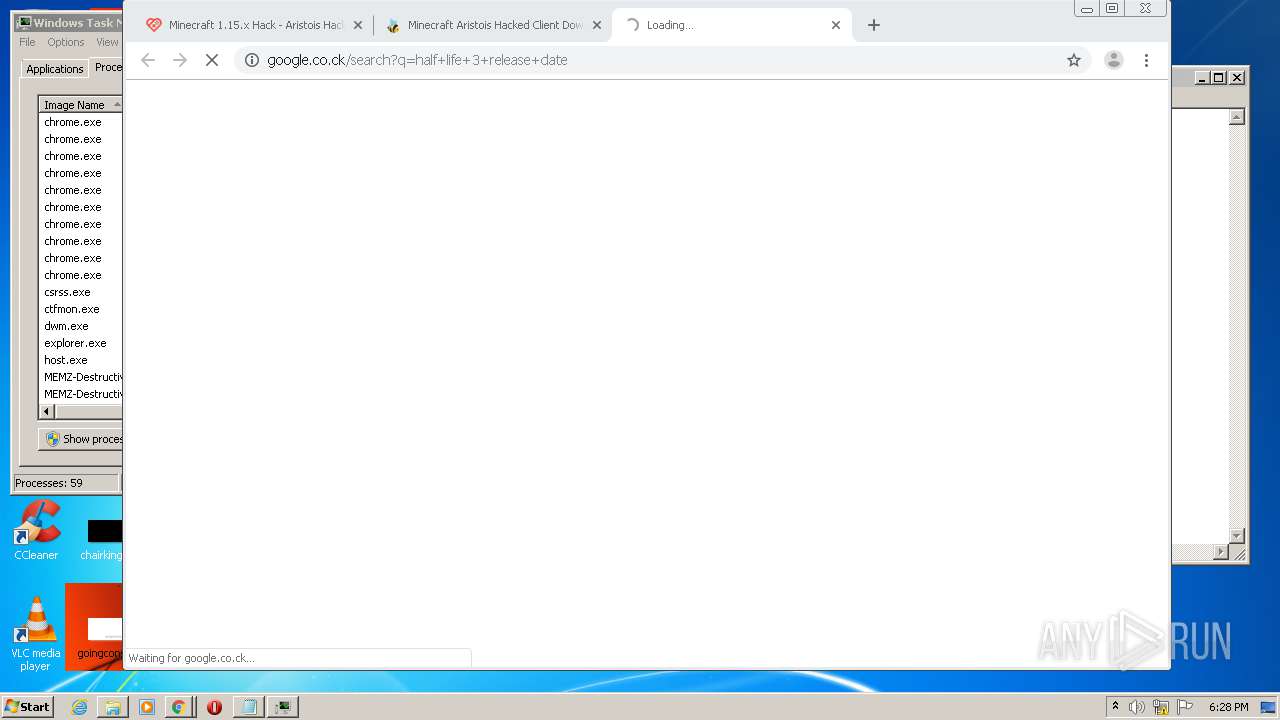
Task: Click Notepad taskbar button
Action: 249,707
